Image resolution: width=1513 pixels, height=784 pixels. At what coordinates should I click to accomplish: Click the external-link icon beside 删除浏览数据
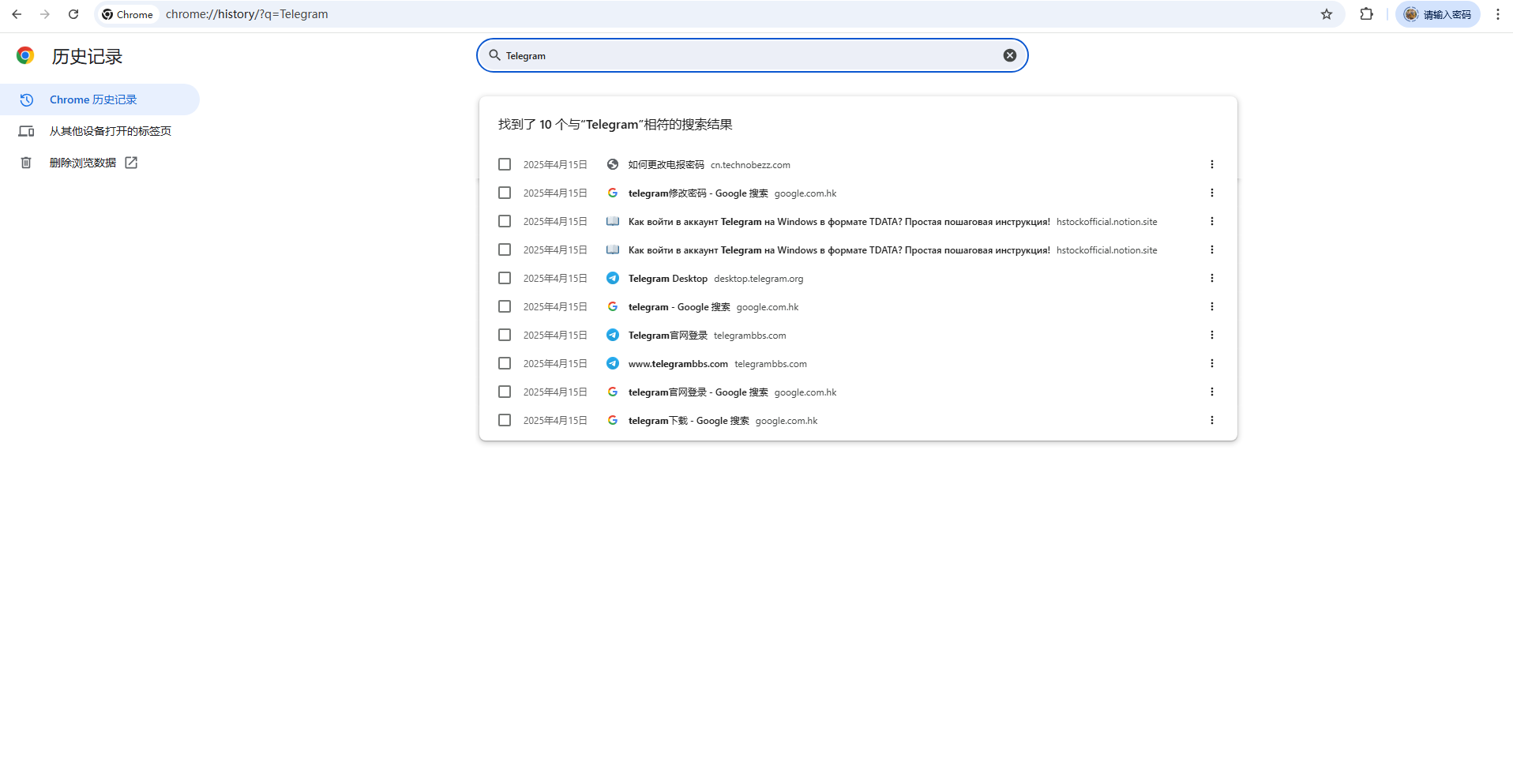coord(131,163)
